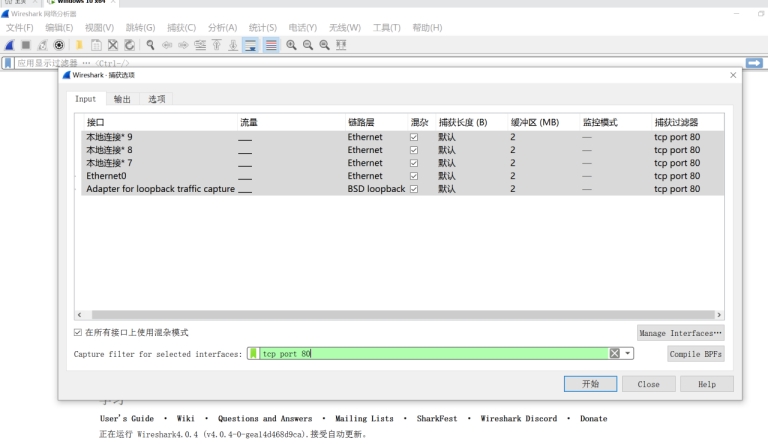Expand the capture filter history dropdown arrow

[629, 353]
